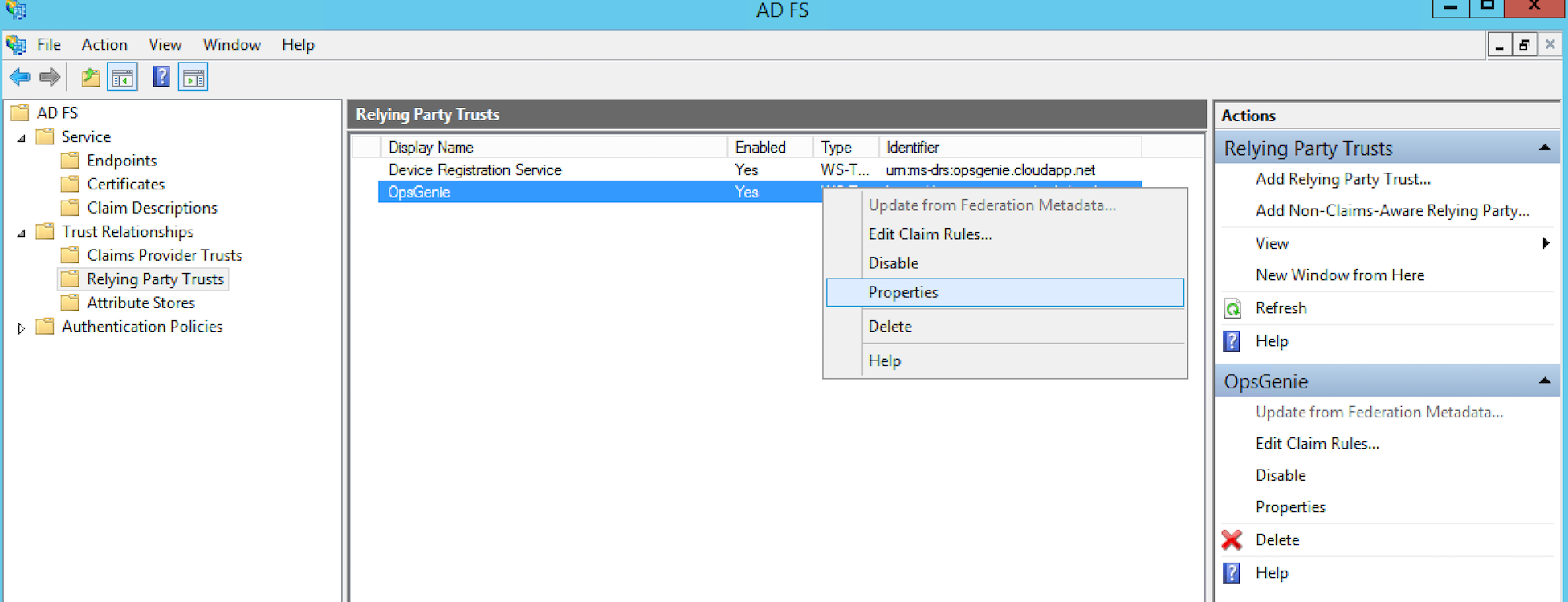The height and width of the screenshot is (602, 1568).
Task: Click Refresh in the Actions pane
Action: (1281, 308)
